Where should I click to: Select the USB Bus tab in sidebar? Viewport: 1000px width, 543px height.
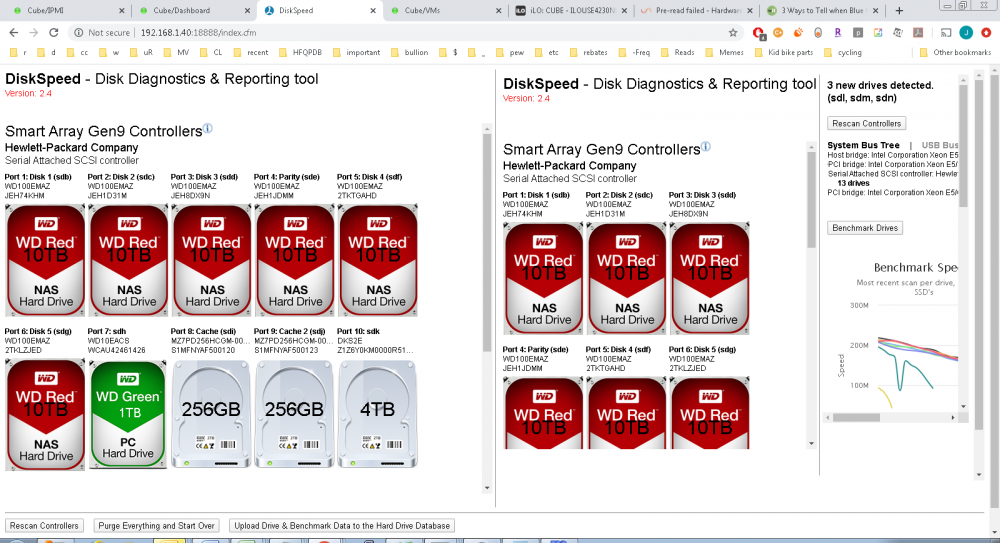(939, 145)
